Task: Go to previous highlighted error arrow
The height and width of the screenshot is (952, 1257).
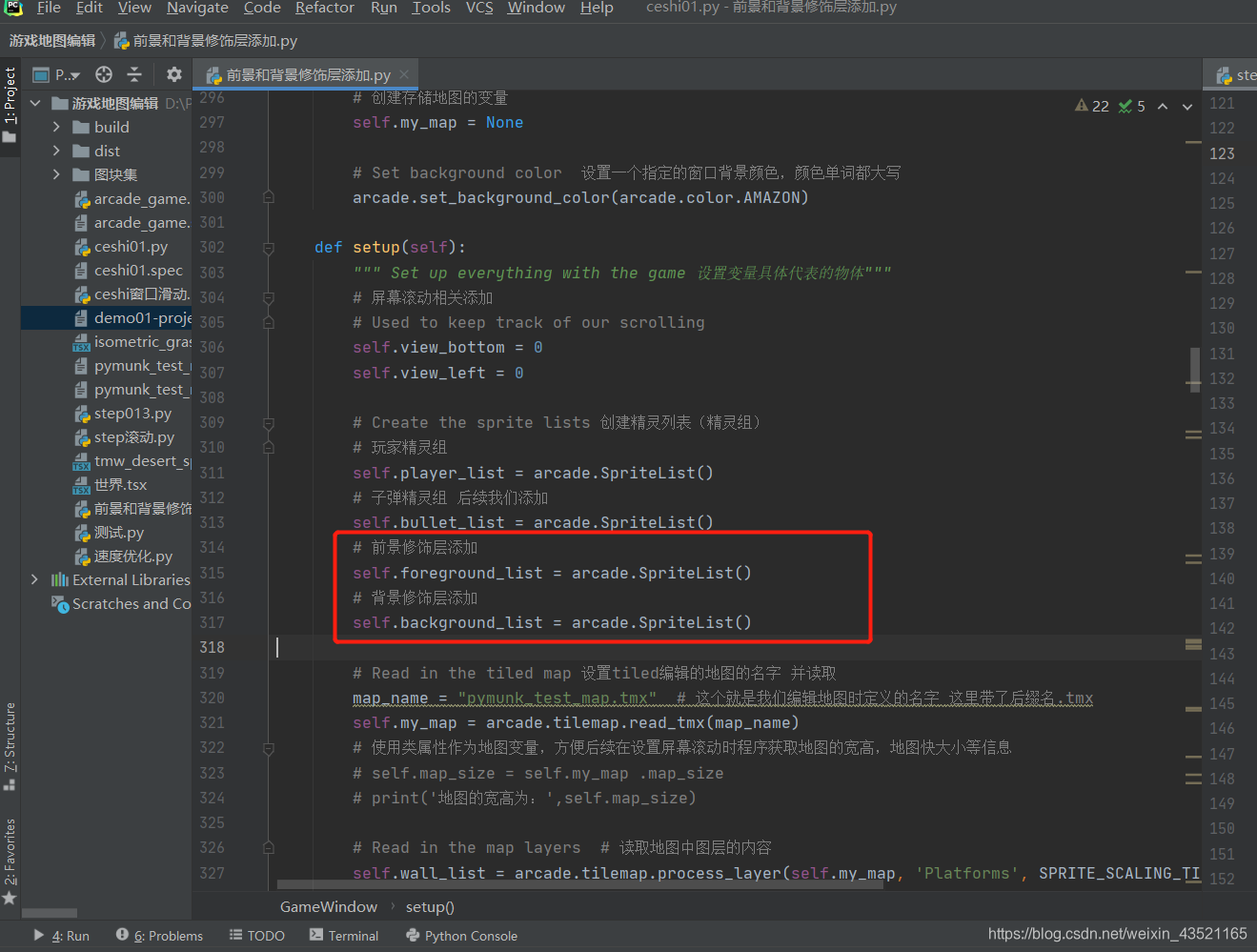Action: [x=1163, y=106]
